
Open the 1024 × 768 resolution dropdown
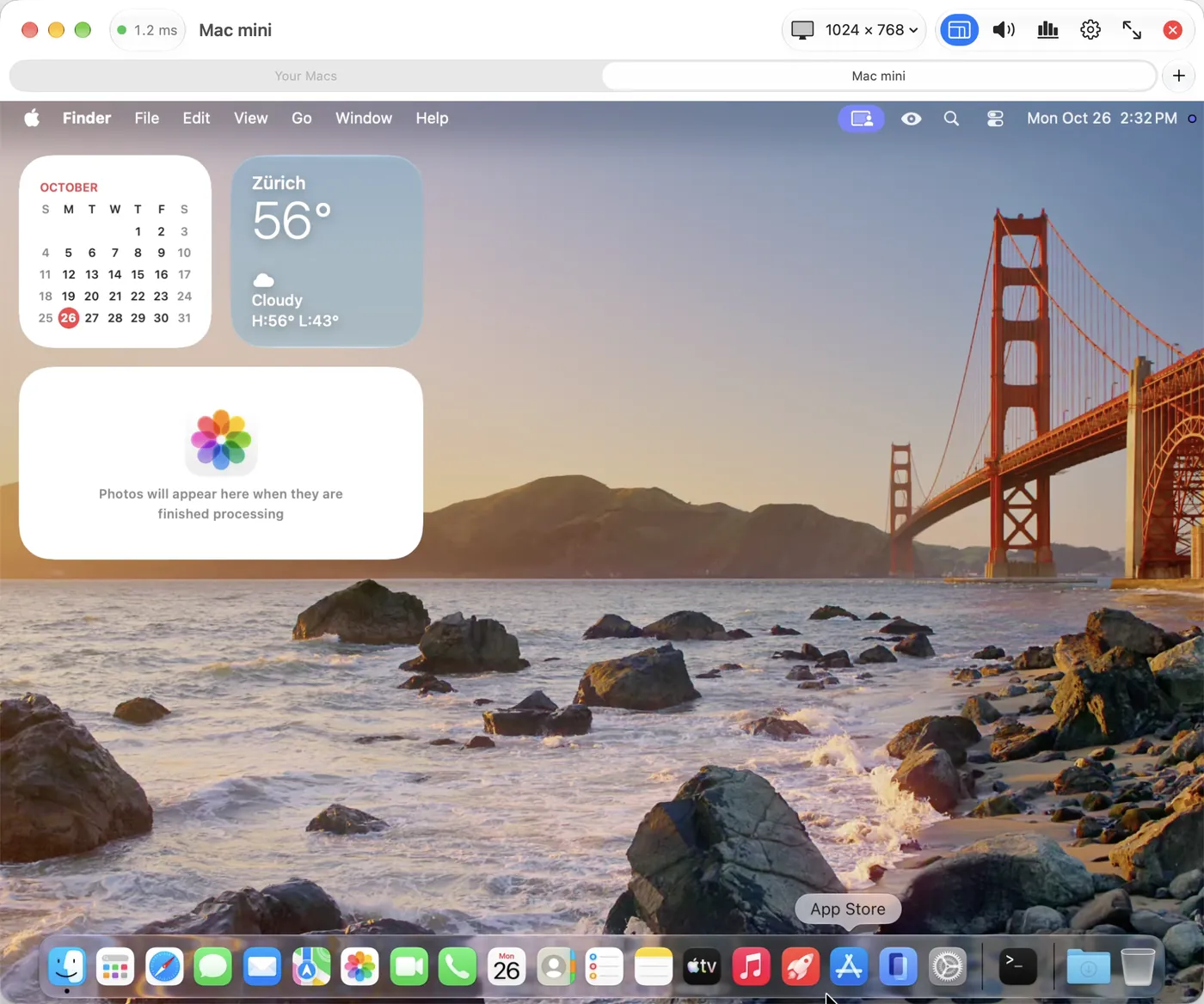pyautogui.click(x=854, y=30)
